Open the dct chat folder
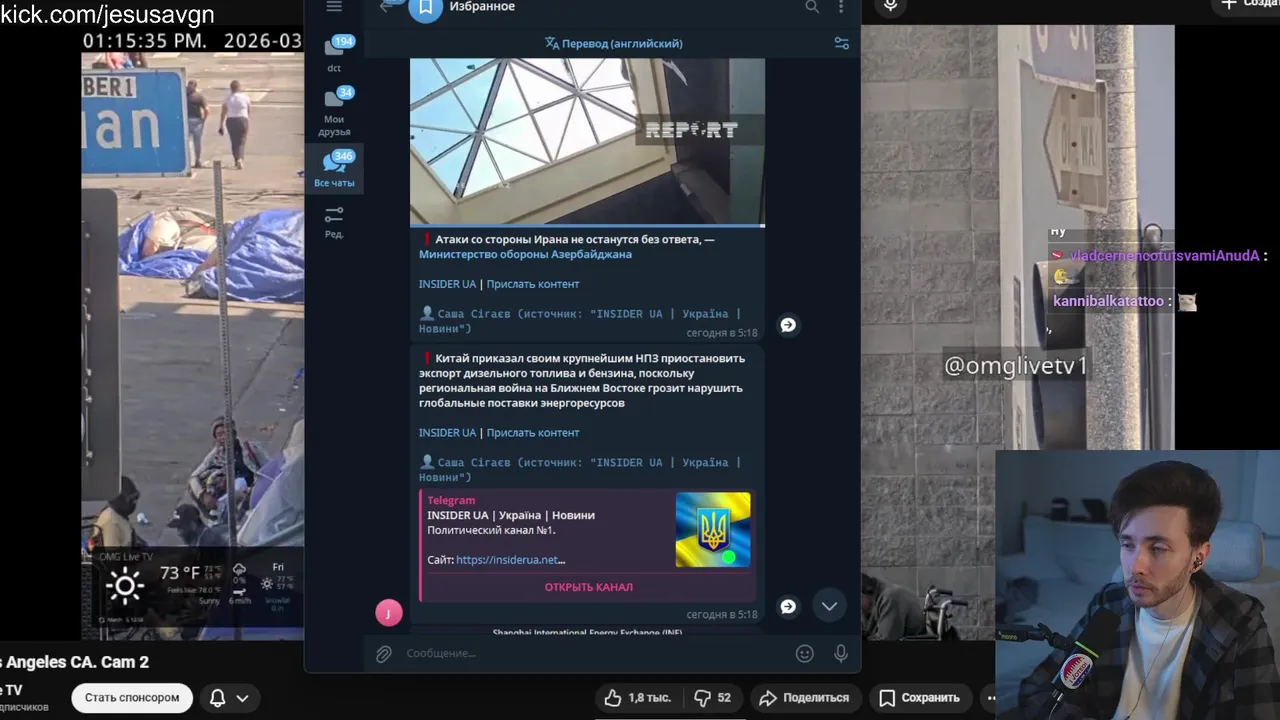This screenshot has width=1280, height=720. coord(334,54)
